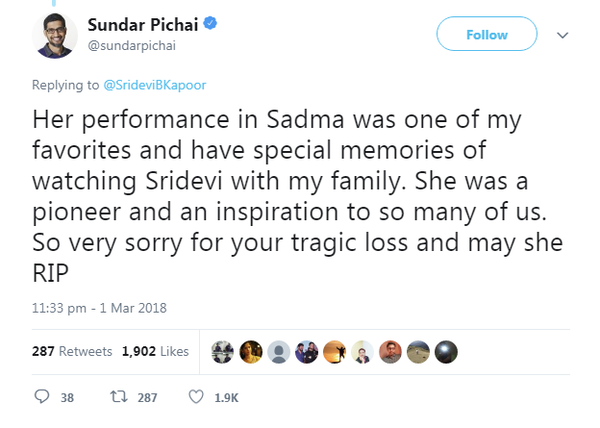Click the last dark sphere avatar
Image resolution: width=600 pixels, height=428 pixels.
(x=446, y=352)
